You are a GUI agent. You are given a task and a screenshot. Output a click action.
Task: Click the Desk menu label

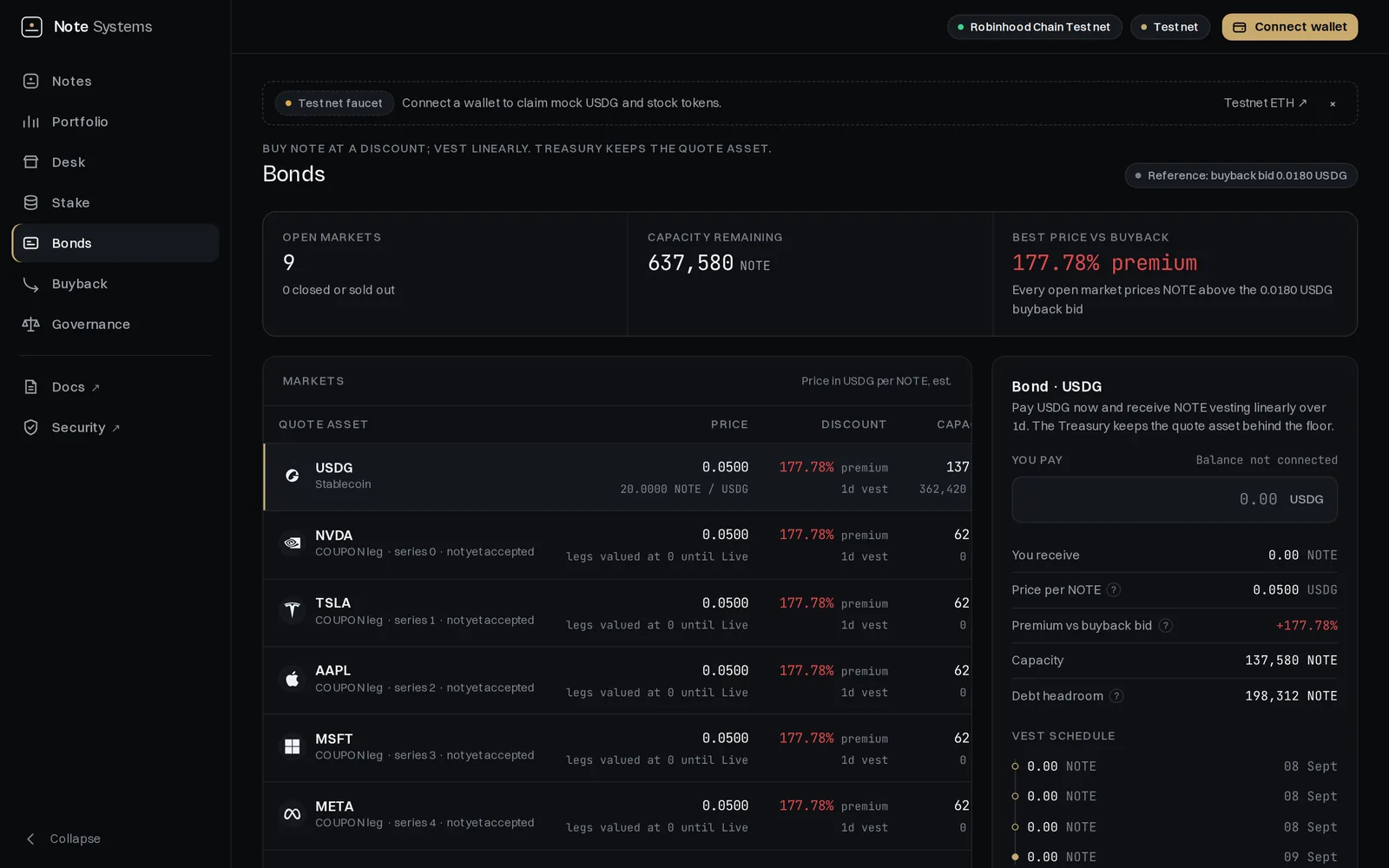coord(69,162)
